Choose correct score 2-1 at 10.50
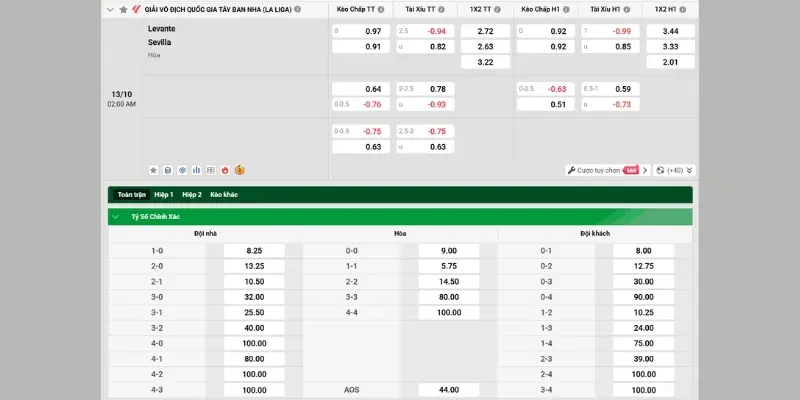Viewport: 800px width, 400px height. tap(254, 282)
